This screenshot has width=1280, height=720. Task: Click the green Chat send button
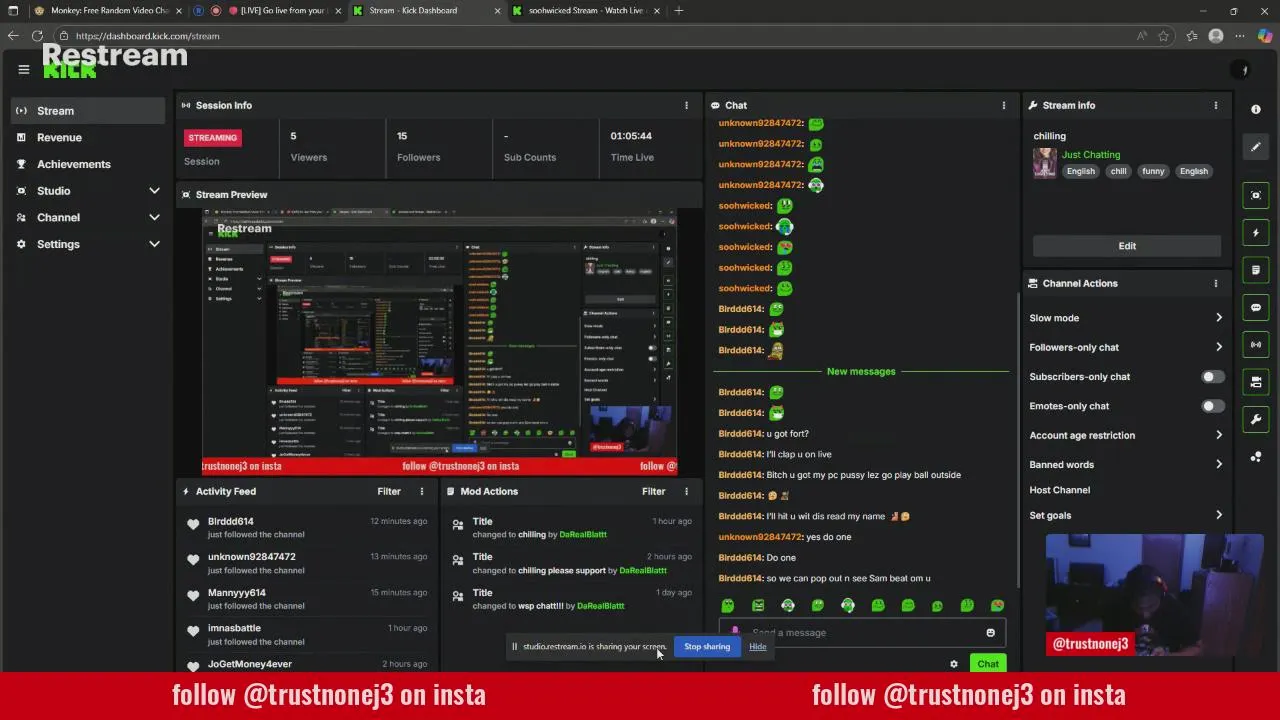click(x=988, y=664)
